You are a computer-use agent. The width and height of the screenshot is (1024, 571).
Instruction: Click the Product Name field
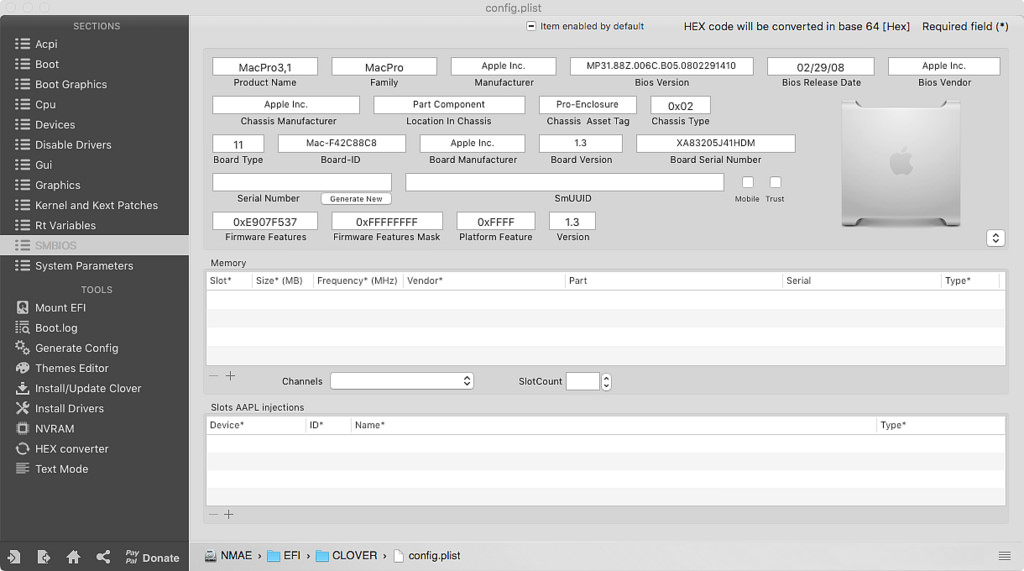(x=265, y=67)
